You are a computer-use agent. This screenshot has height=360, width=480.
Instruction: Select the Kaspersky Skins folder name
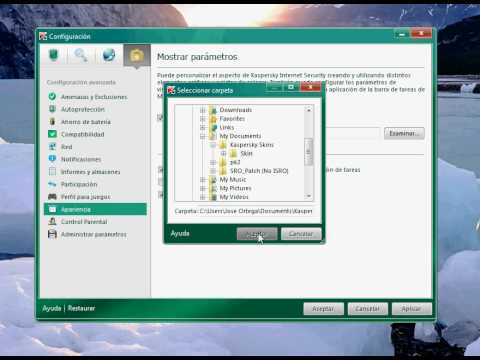tap(252, 145)
